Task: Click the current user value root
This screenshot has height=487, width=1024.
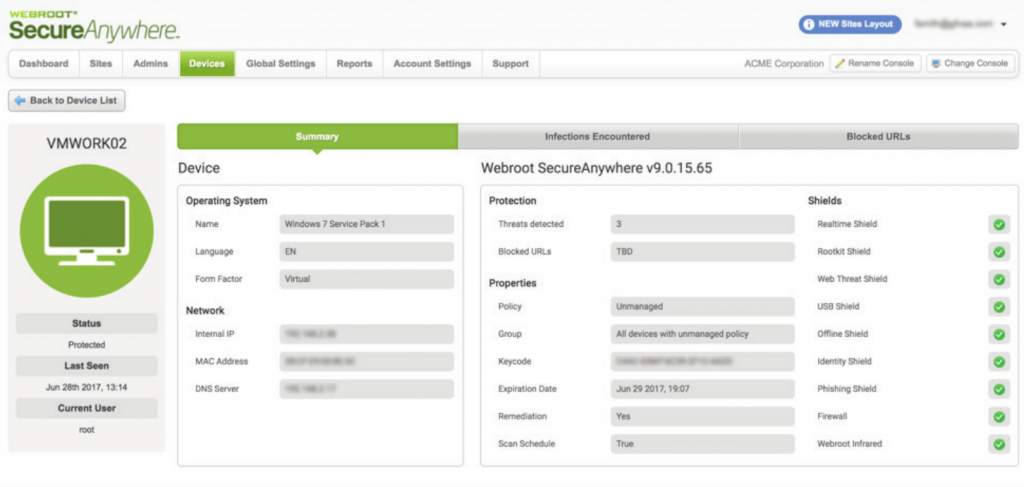Action: (87, 430)
